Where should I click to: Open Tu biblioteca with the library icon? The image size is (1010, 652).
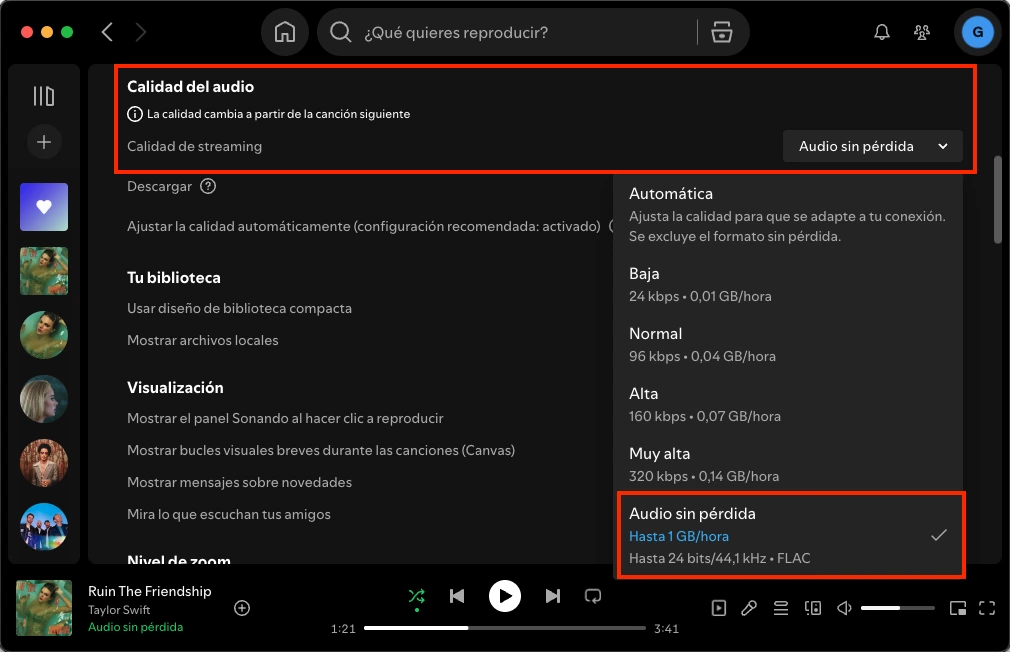(43, 95)
